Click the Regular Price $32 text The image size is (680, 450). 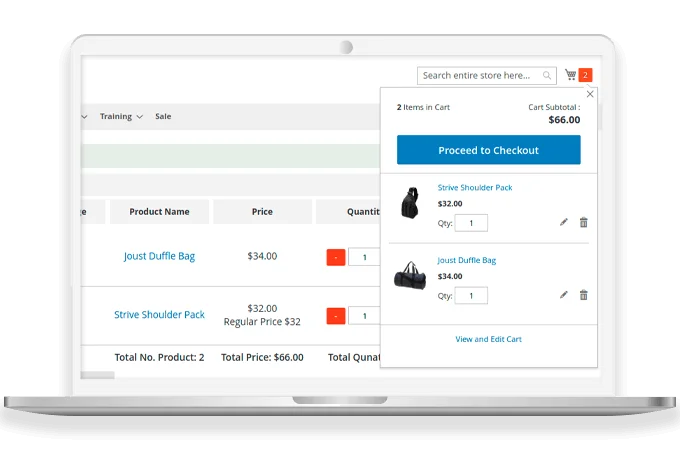pos(262,322)
